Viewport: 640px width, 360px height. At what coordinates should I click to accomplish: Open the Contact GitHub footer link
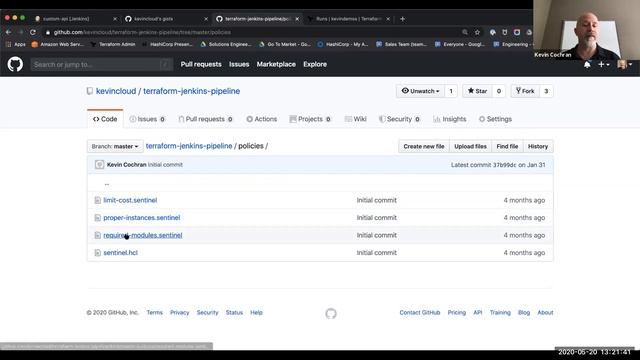point(420,312)
